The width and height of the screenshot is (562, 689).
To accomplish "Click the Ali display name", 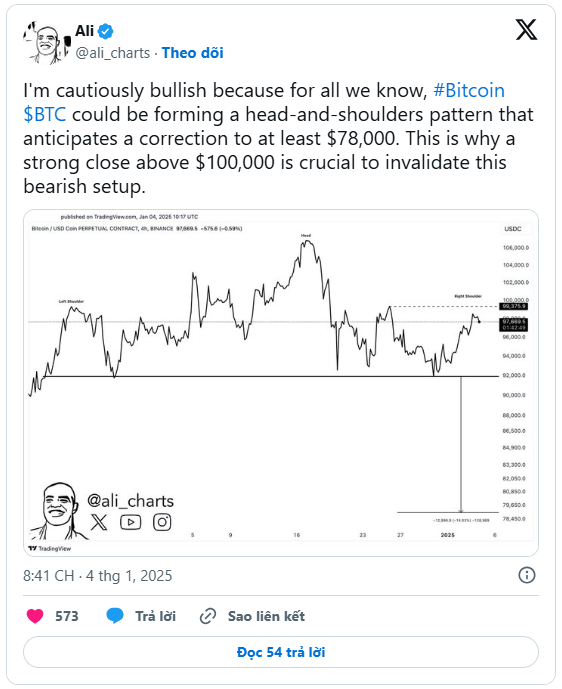I will click(84, 31).
